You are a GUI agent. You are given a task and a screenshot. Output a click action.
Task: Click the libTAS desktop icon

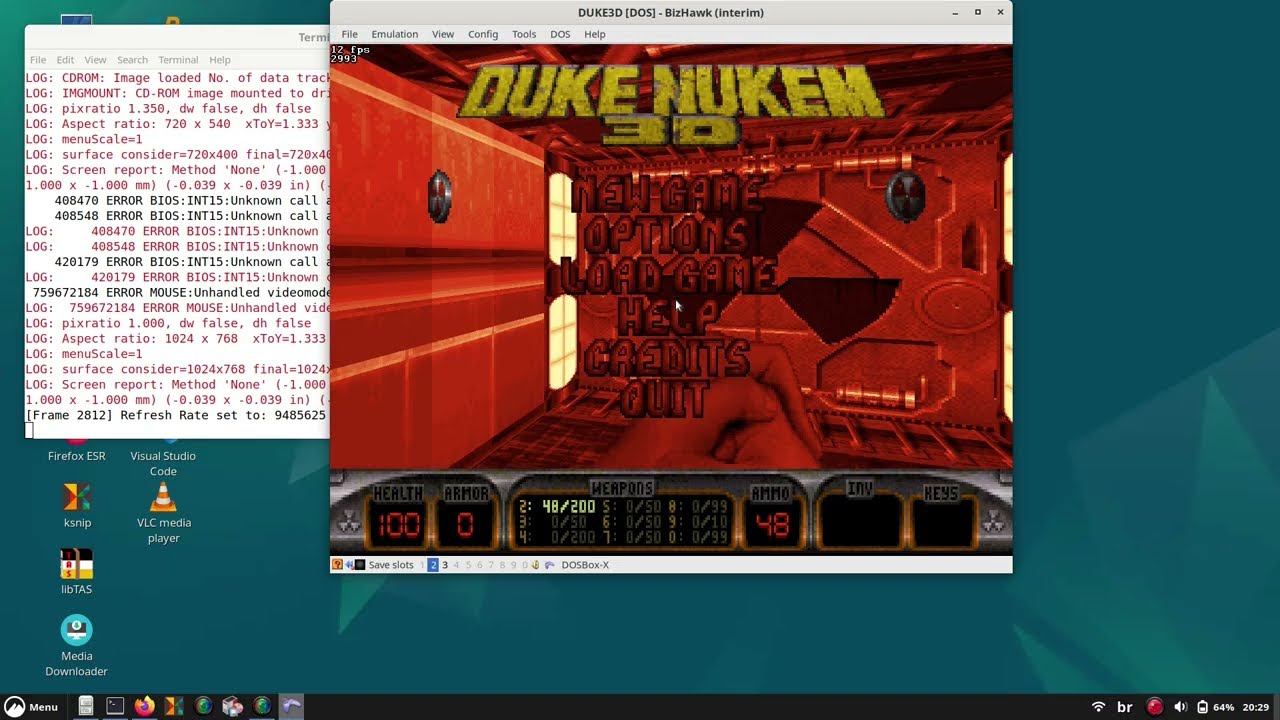click(77, 572)
